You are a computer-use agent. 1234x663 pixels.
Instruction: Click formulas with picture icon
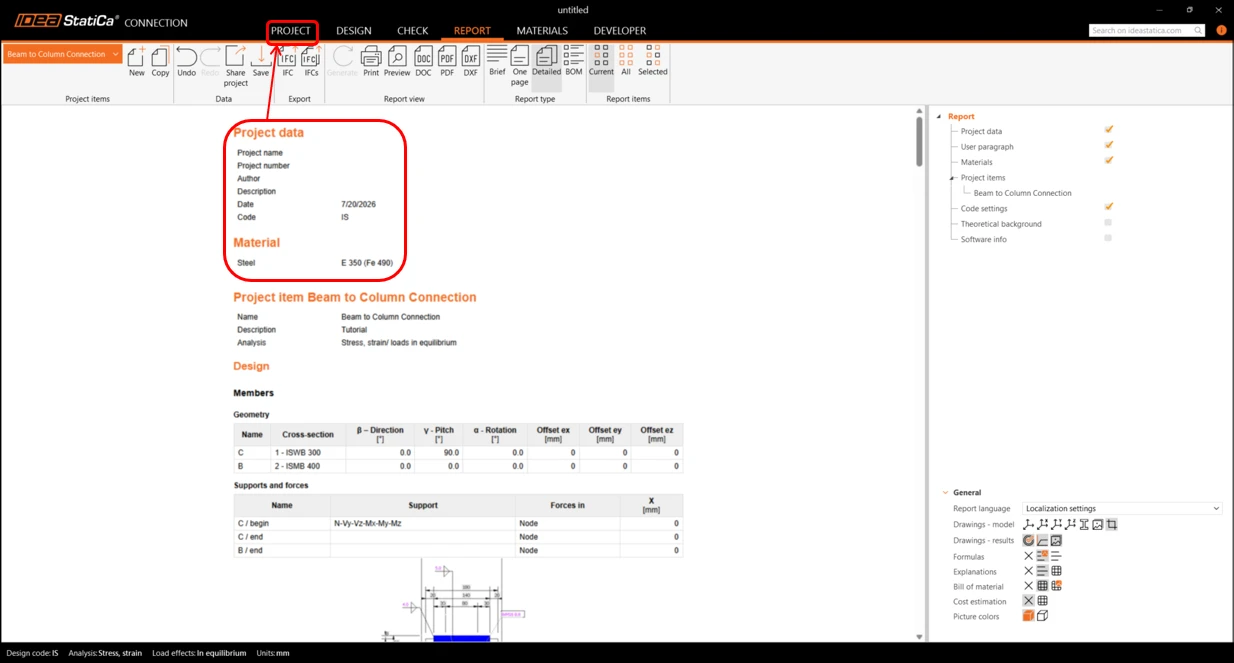click(1042, 556)
